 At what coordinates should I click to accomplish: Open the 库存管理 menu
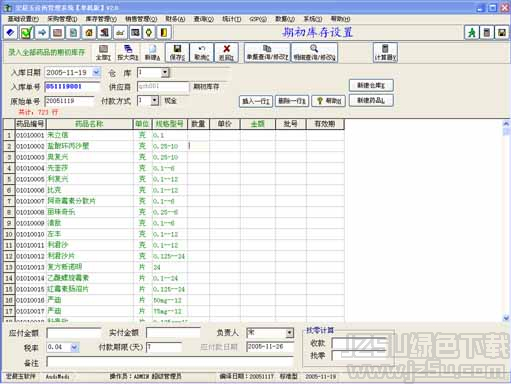pos(101,19)
